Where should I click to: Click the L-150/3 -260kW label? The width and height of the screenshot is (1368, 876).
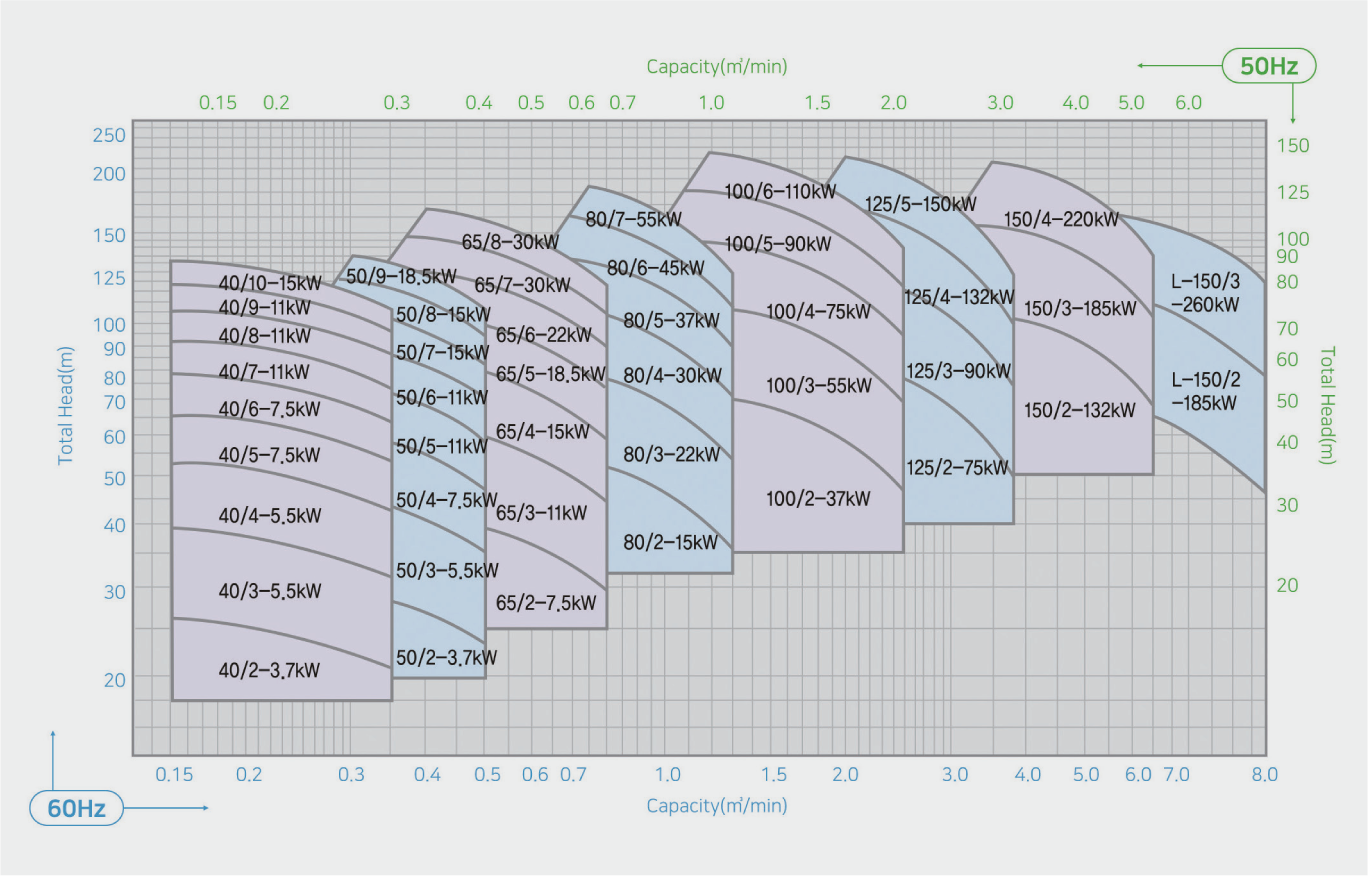[1205, 293]
